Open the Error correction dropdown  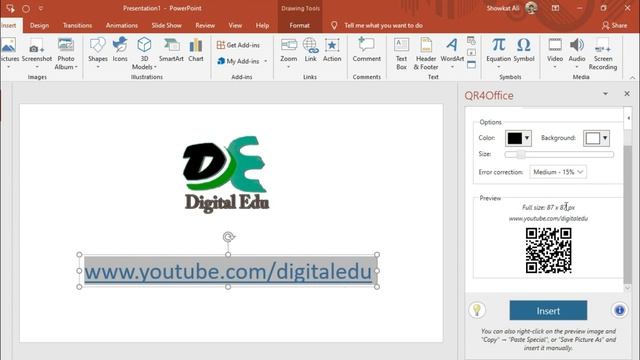558,172
